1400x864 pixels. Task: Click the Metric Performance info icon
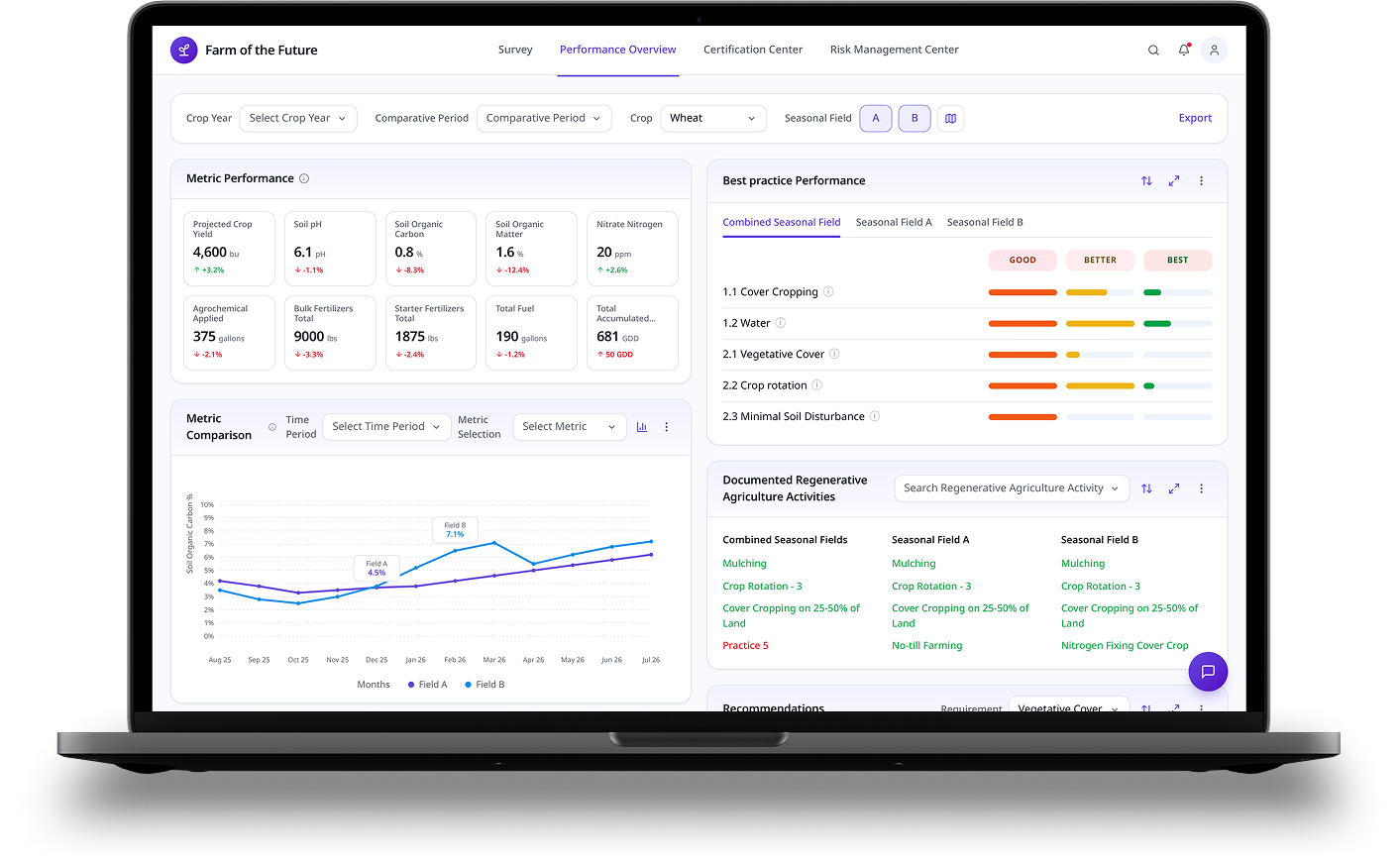pyautogui.click(x=304, y=178)
